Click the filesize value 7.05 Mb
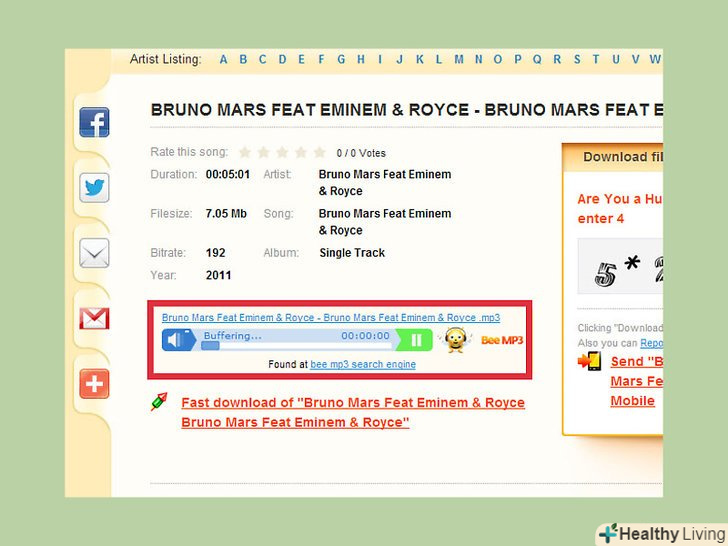 (226, 214)
